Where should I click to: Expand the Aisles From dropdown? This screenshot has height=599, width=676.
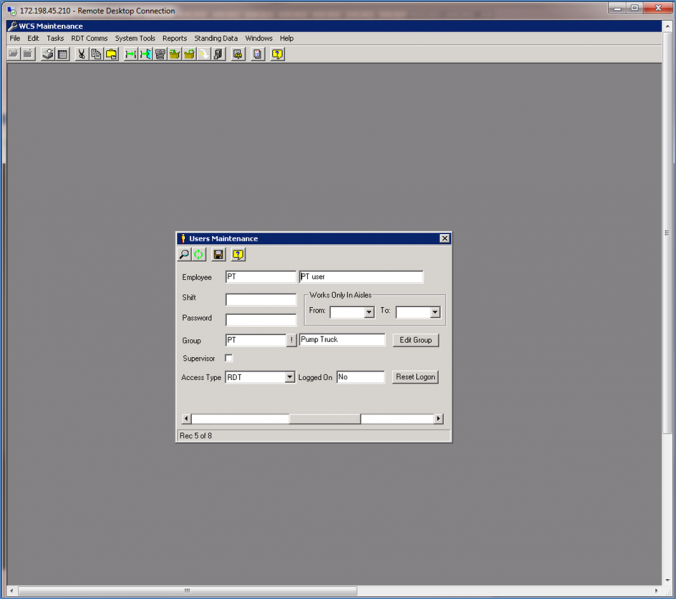(369, 312)
